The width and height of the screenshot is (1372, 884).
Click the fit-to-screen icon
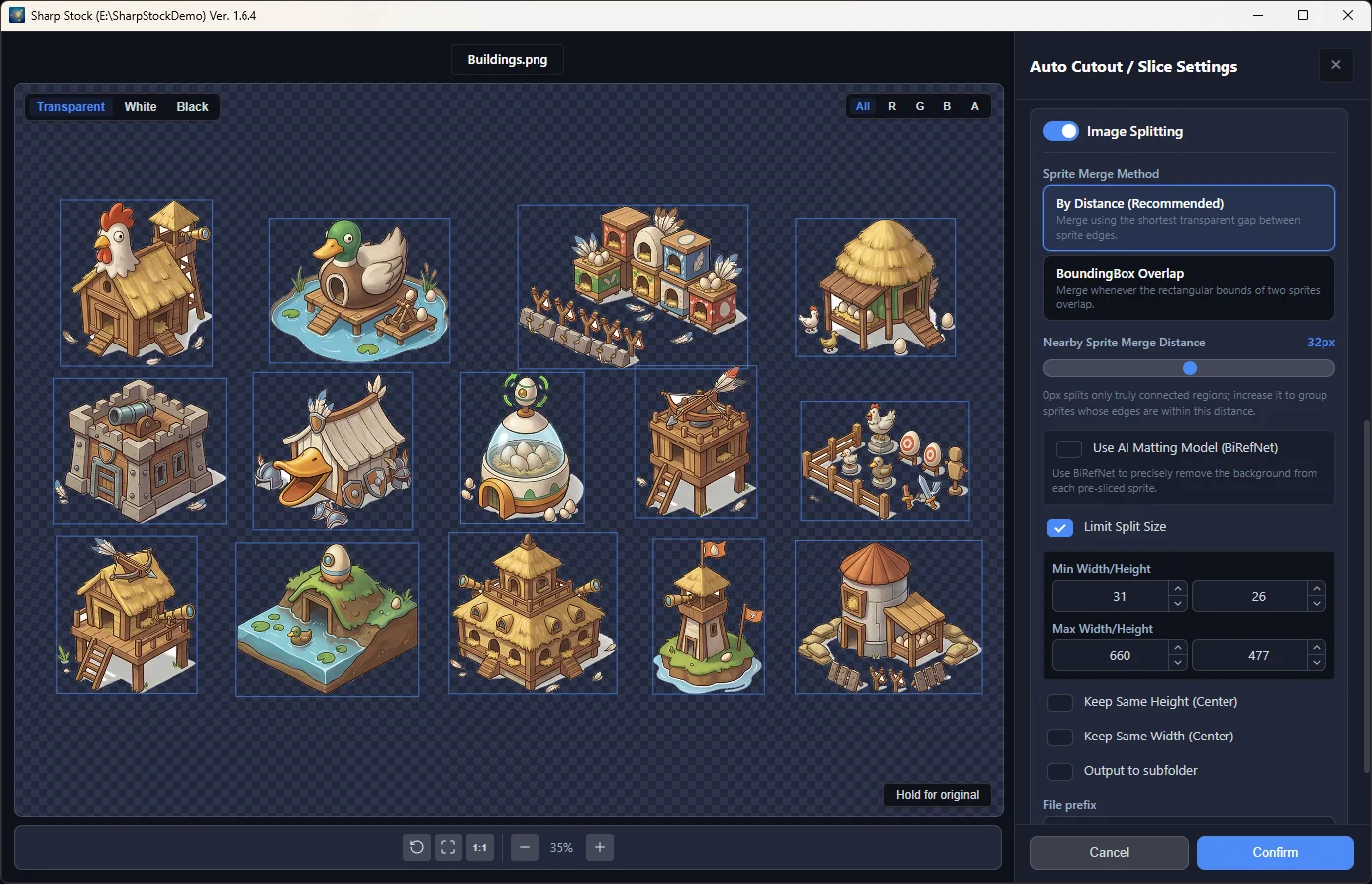tap(448, 847)
